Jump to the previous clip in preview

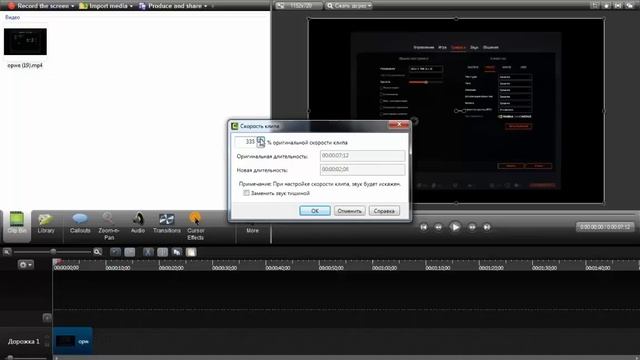click(x=424, y=227)
